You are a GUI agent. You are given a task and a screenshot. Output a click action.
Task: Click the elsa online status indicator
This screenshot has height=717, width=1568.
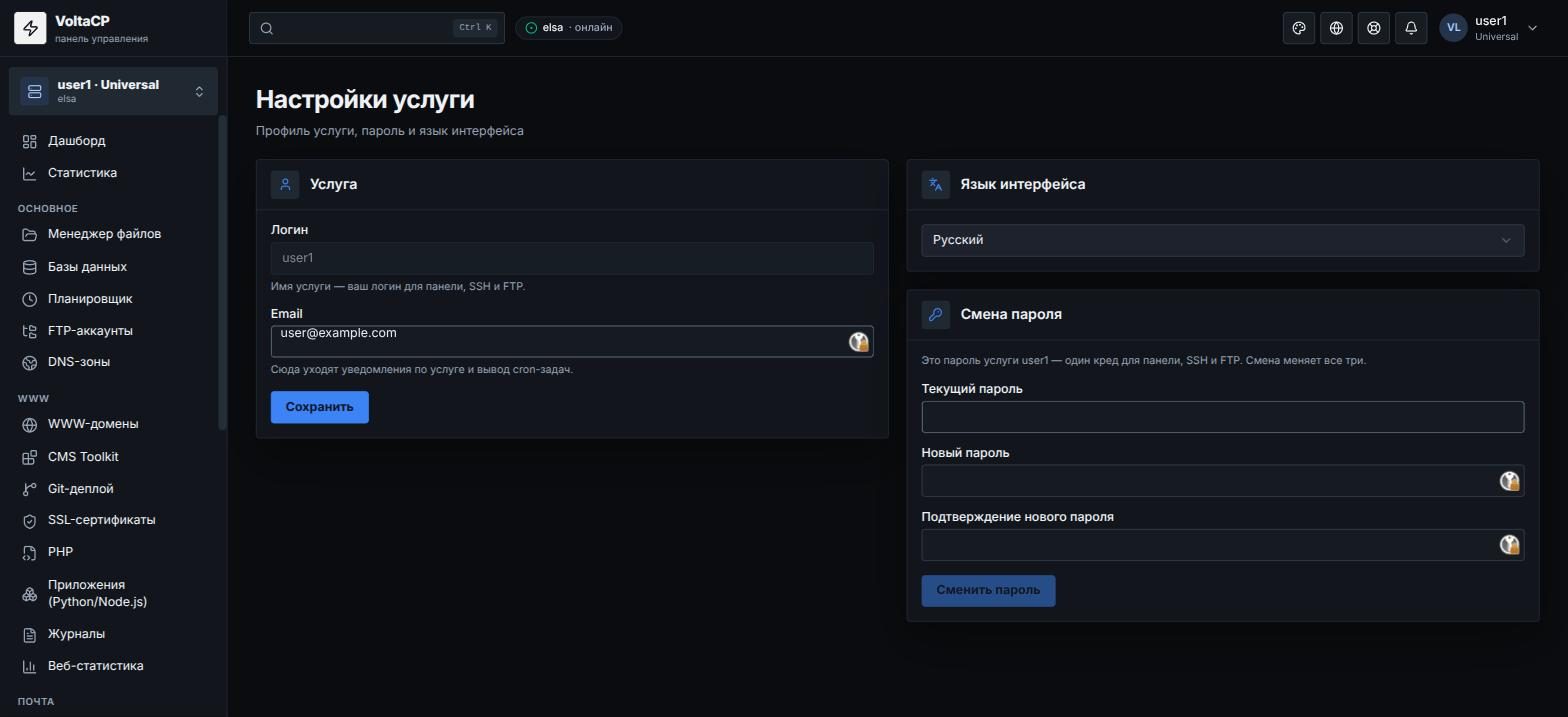tap(569, 28)
